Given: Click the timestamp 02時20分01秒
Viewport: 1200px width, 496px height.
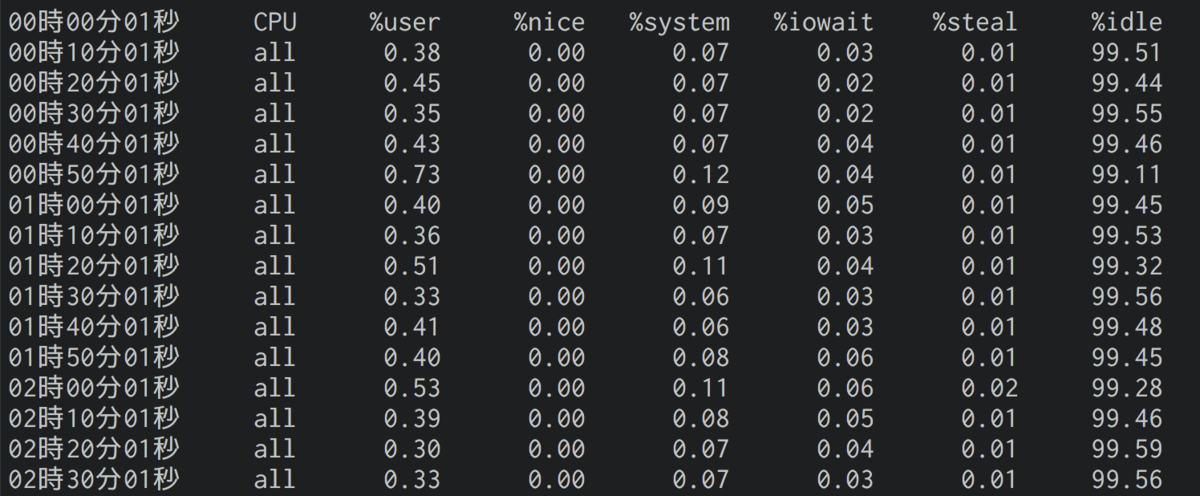Looking at the screenshot, I should tap(94, 450).
